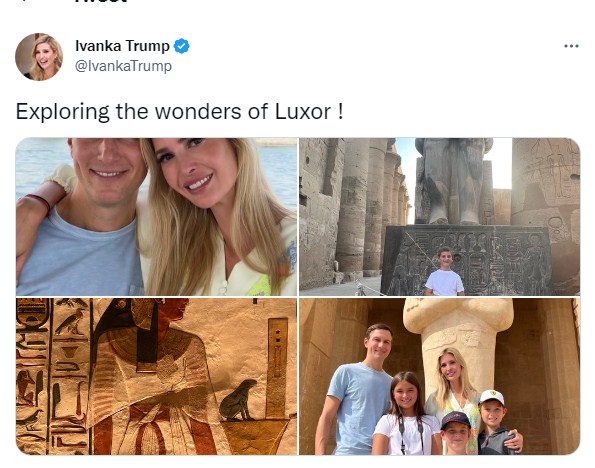Image resolution: width=595 pixels, height=468 pixels.
Task: Click the boy in white shirt by pedestal
Action: point(444,272)
